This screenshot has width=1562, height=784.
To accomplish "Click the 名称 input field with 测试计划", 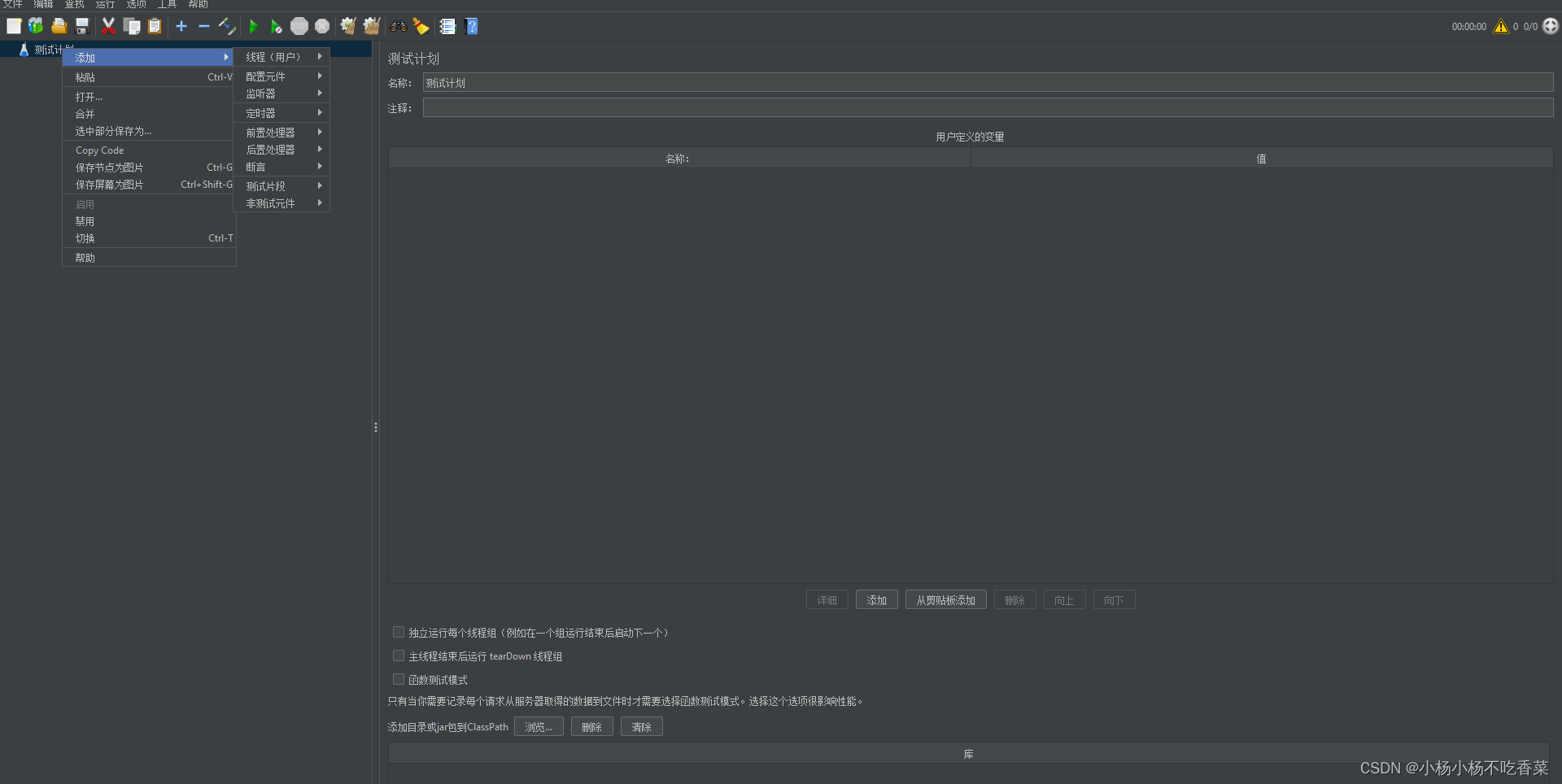I will point(988,83).
